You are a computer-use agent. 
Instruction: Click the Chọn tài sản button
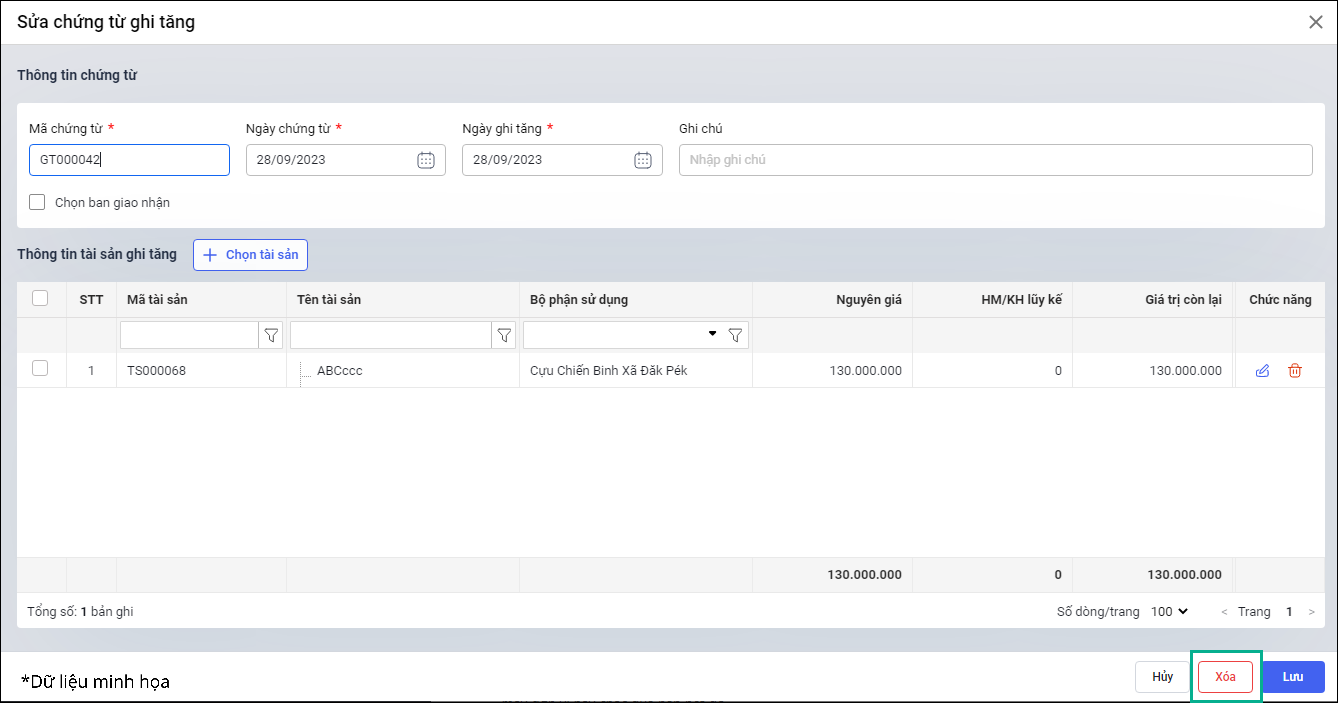point(250,255)
